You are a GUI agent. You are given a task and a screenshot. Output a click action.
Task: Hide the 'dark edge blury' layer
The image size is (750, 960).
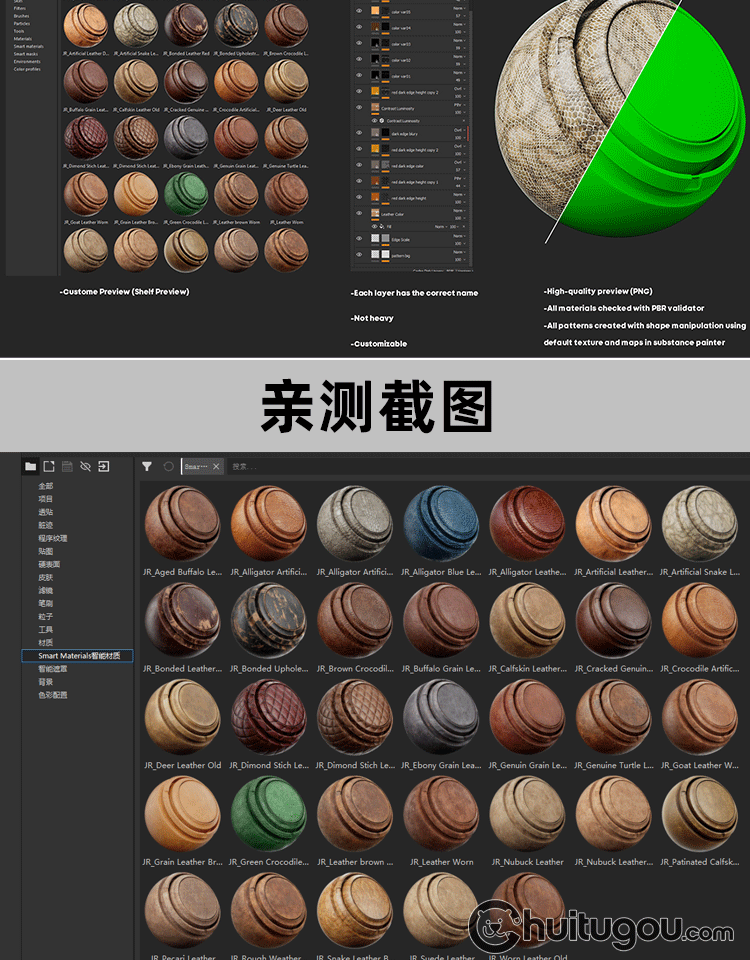tap(360, 133)
